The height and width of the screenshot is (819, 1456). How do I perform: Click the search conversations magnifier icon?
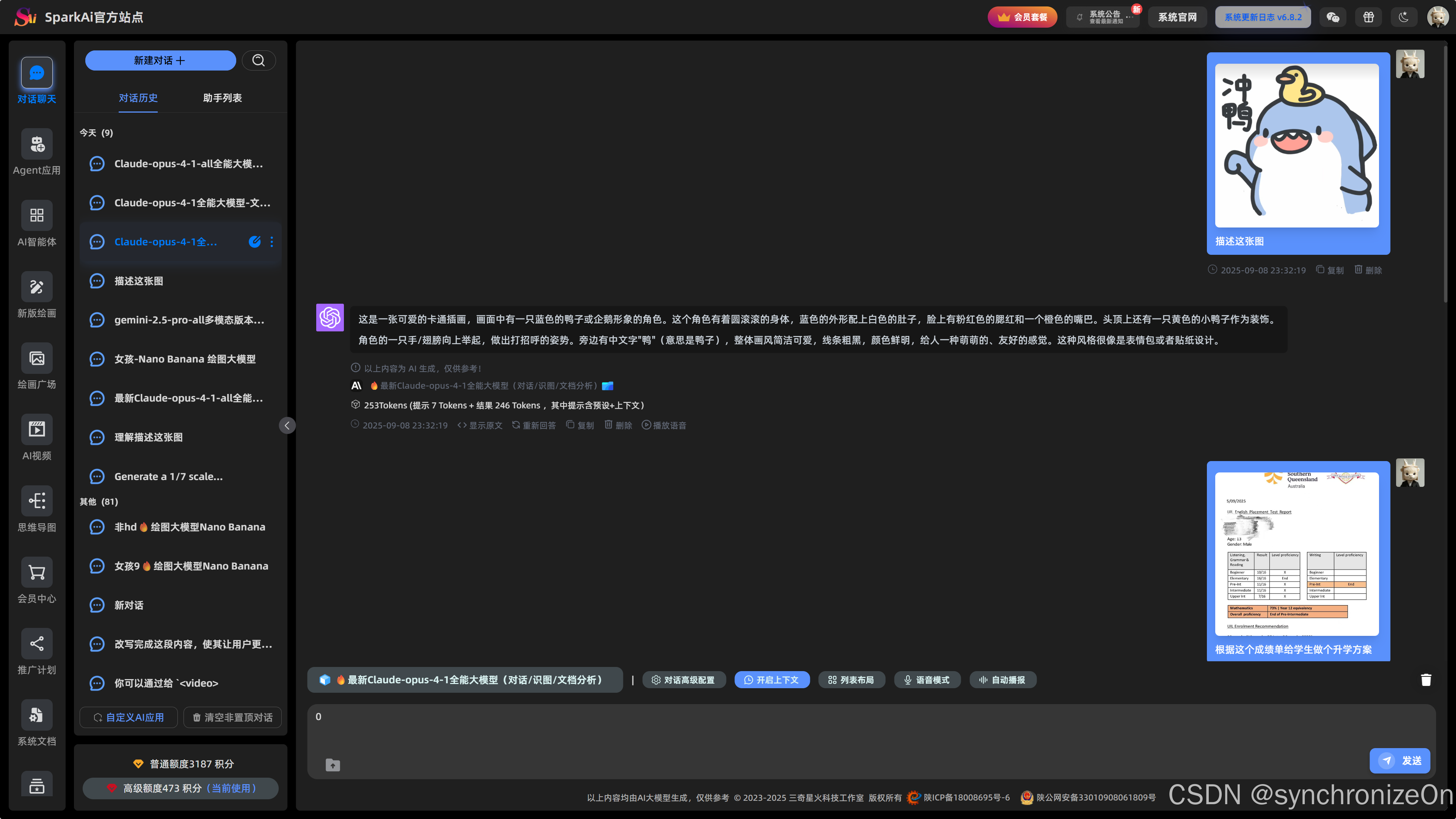click(258, 61)
